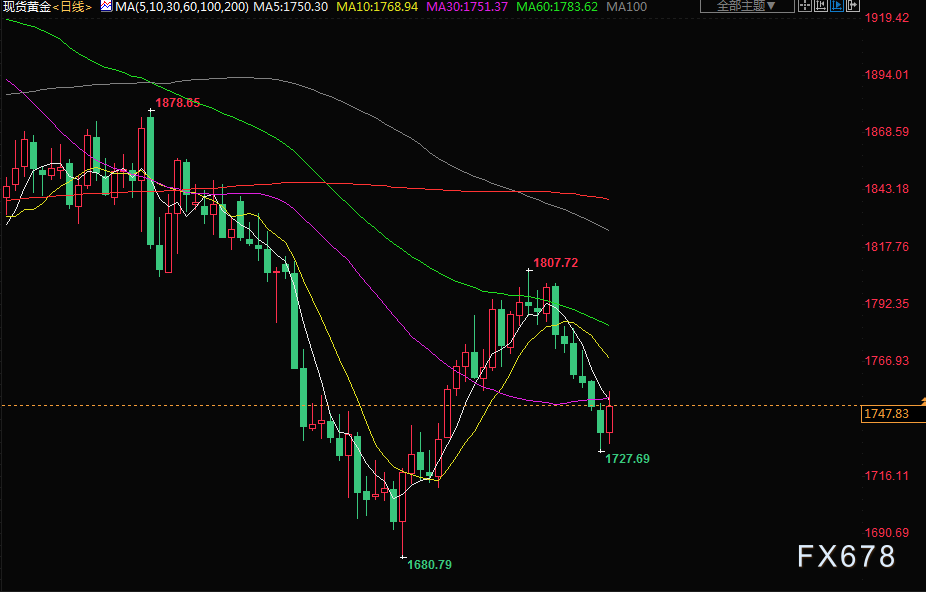The image size is (926, 592).
Task: Click the fit-chart-width icon
Action: point(821,6)
